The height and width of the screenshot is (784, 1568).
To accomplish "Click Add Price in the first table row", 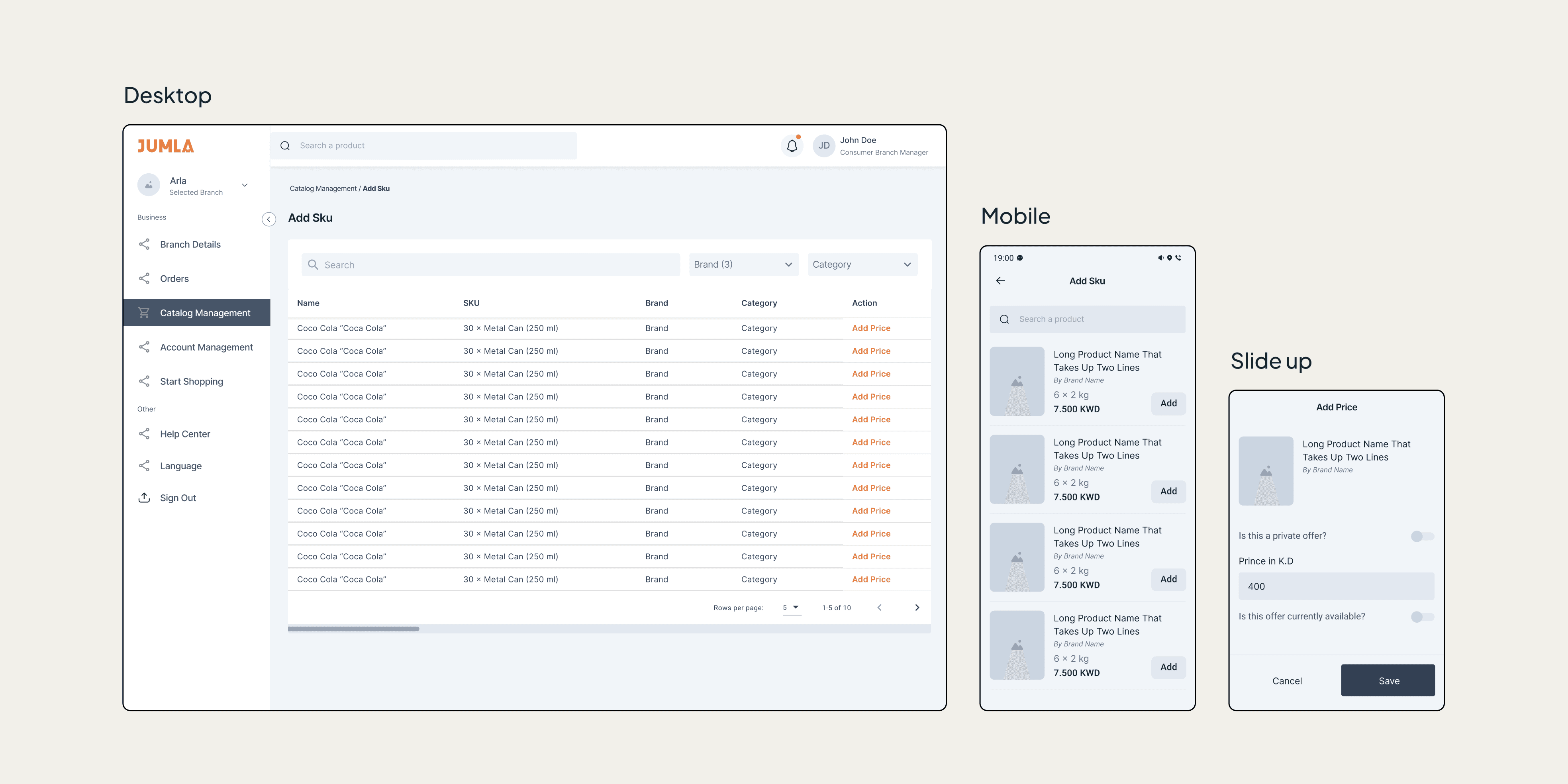I will coord(871,328).
